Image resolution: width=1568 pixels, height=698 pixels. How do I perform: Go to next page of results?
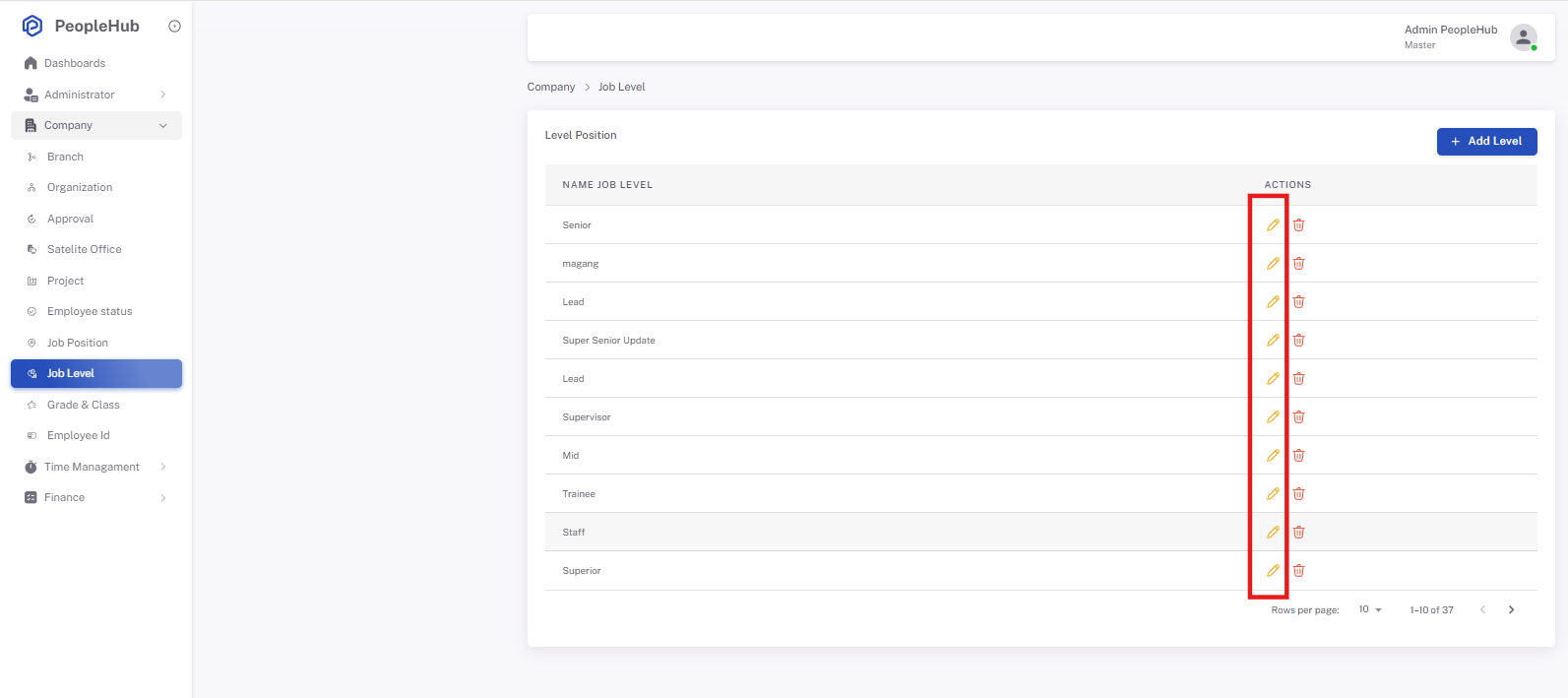1511,609
